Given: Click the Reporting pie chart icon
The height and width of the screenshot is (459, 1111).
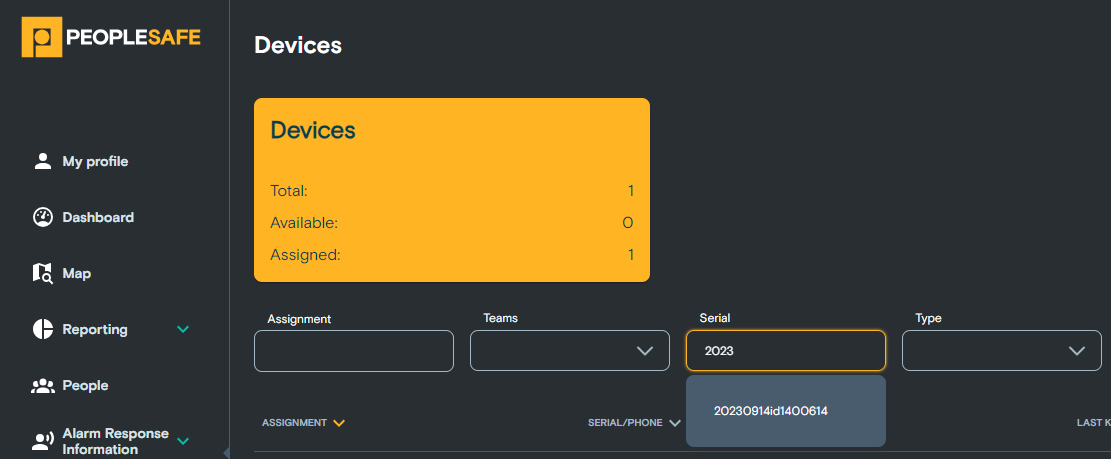Looking at the screenshot, I should point(43,329).
